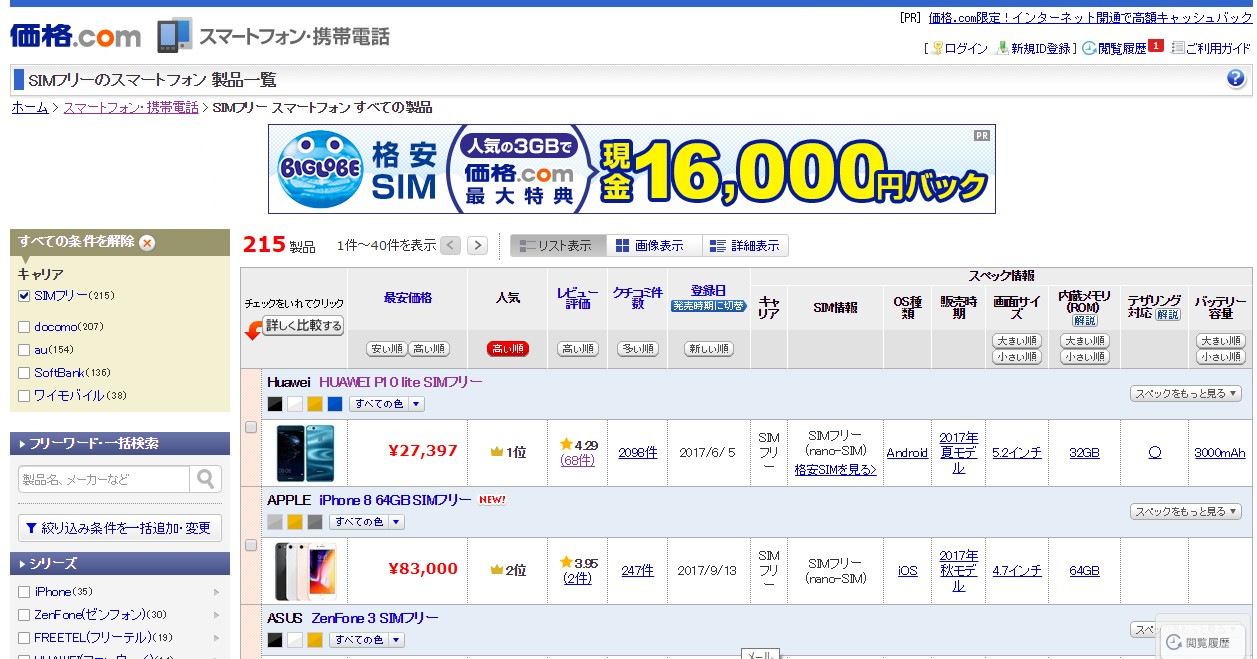This screenshot has width=1257, height=659.
Task: Click the star rating 4.29 icon
Action: tap(566, 444)
